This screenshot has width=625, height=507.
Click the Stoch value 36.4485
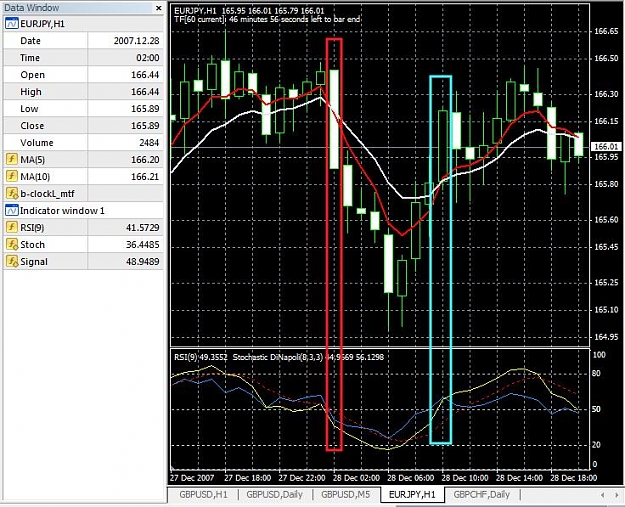pos(142,244)
